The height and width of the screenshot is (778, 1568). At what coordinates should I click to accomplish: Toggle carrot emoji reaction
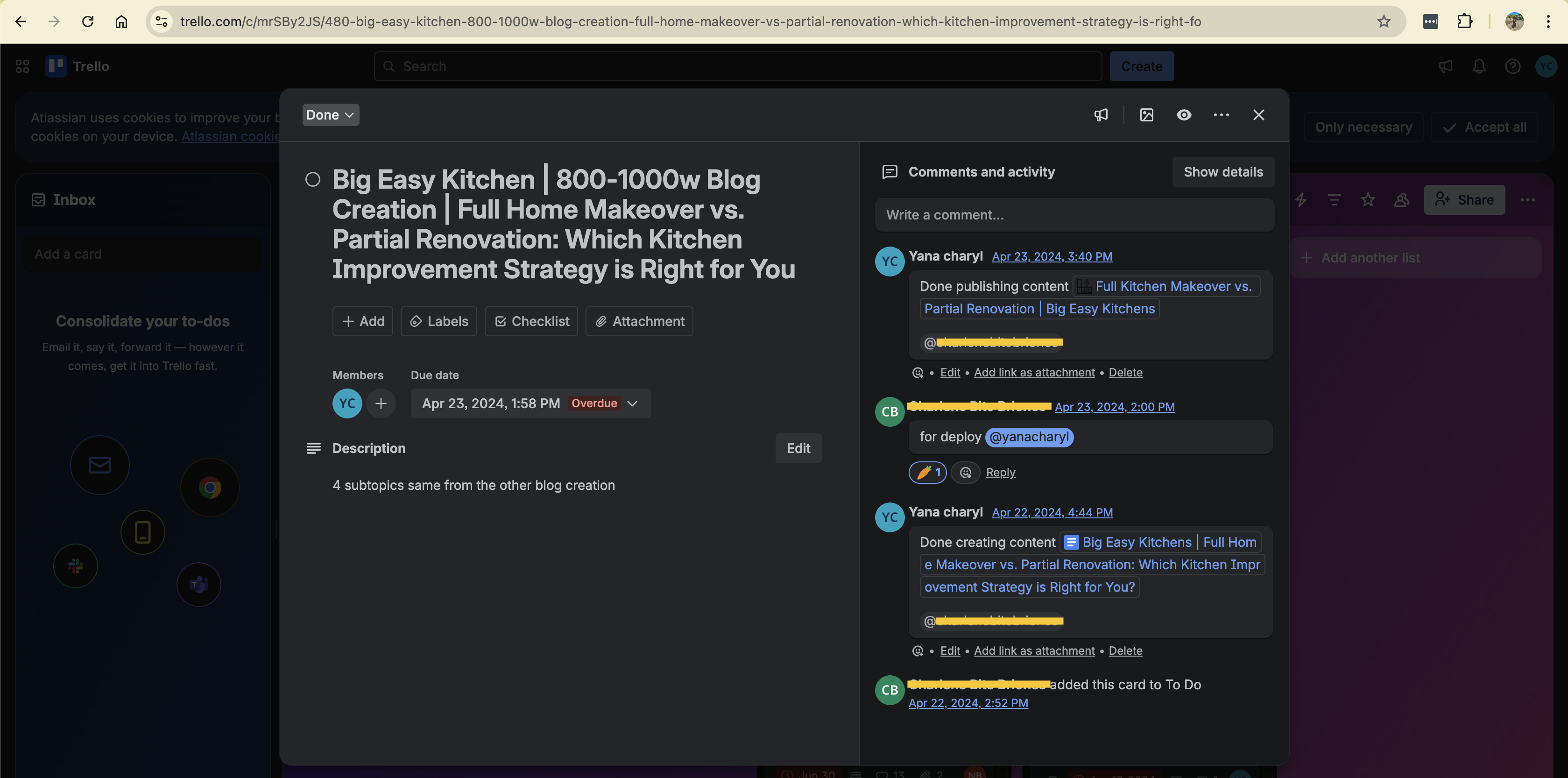tap(928, 473)
